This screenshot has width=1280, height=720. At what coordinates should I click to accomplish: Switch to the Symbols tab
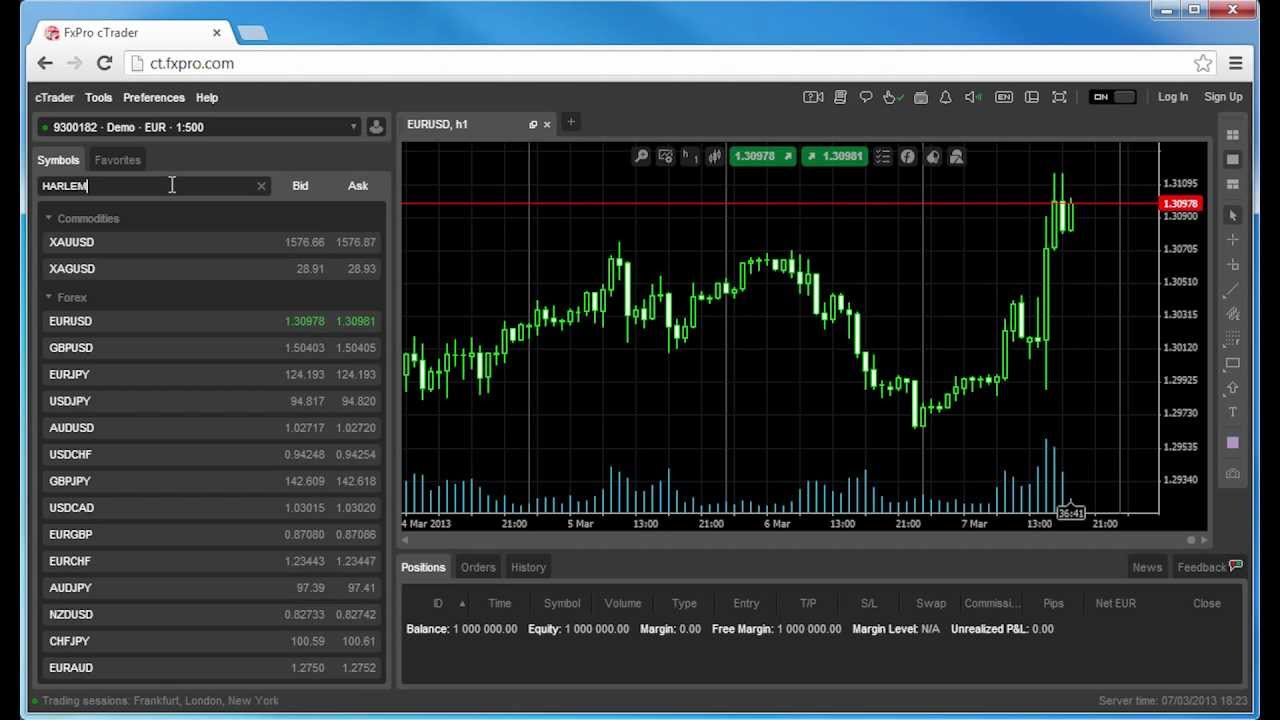[x=58, y=160]
